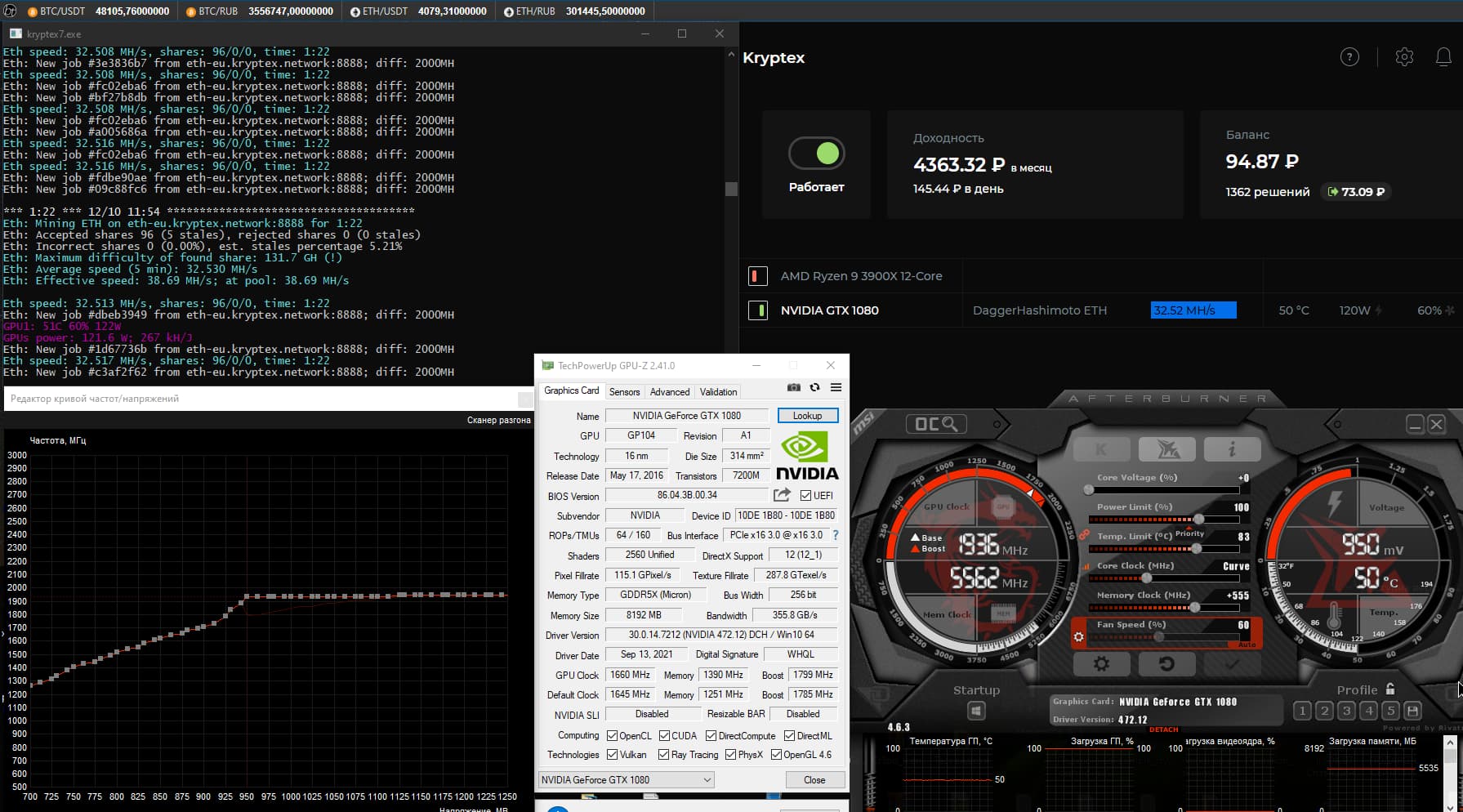Select Afterburner profile slot 1
This screenshot has height=812, width=1463.
[1303, 711]
